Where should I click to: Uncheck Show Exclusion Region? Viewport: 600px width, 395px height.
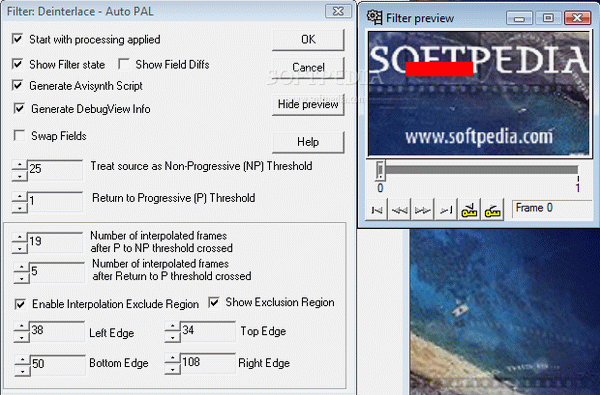click(214, 302)
